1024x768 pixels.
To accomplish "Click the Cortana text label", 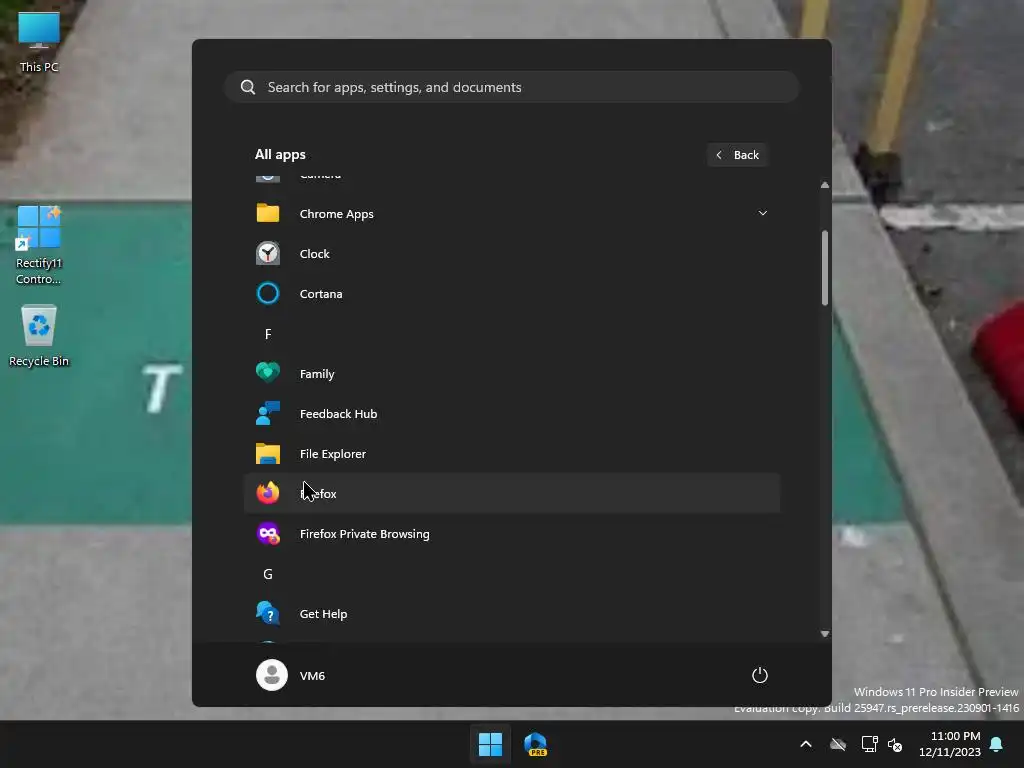I will pos(321,293).
